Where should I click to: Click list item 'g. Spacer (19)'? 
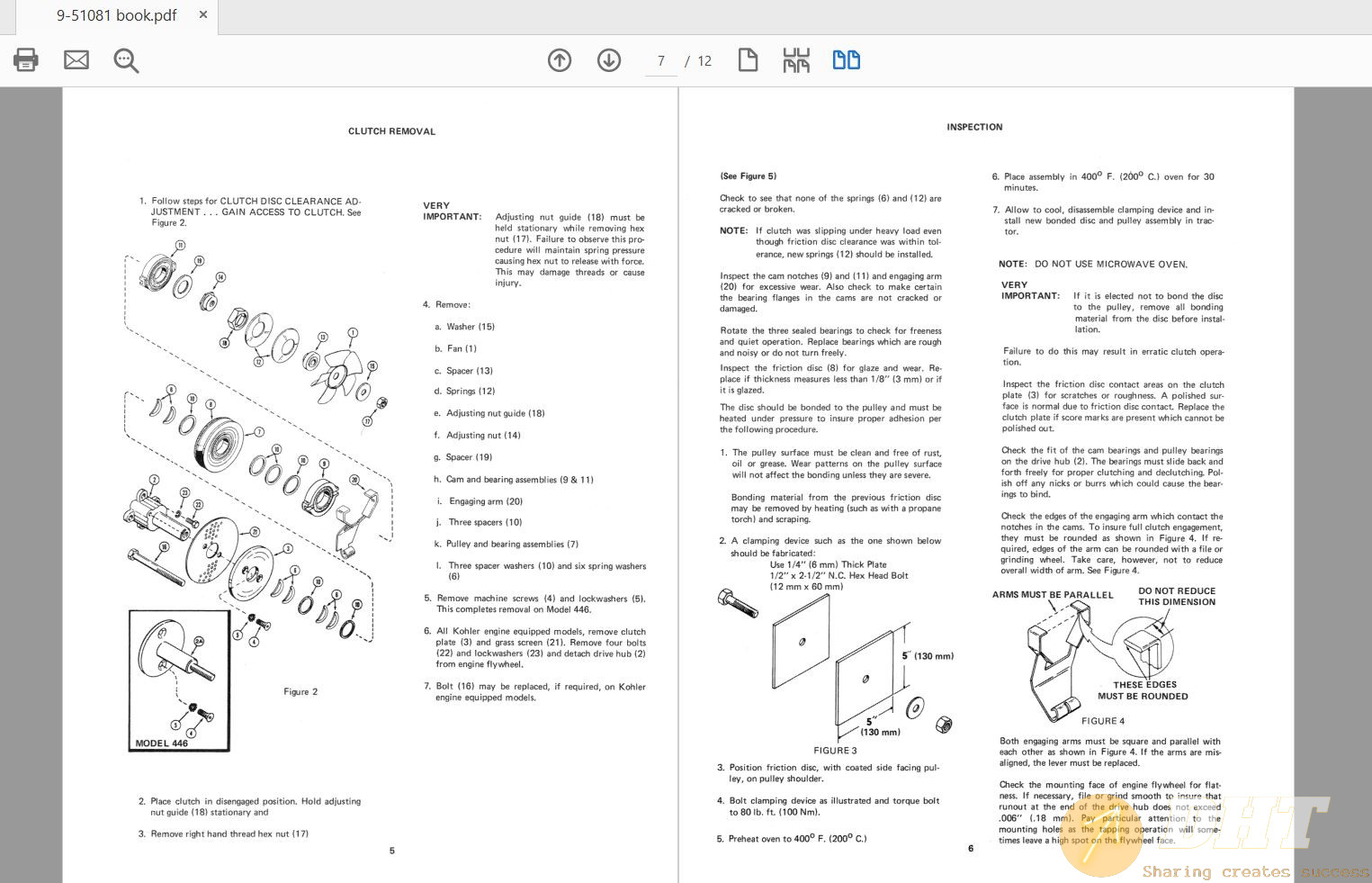click(x=463, y=457)
